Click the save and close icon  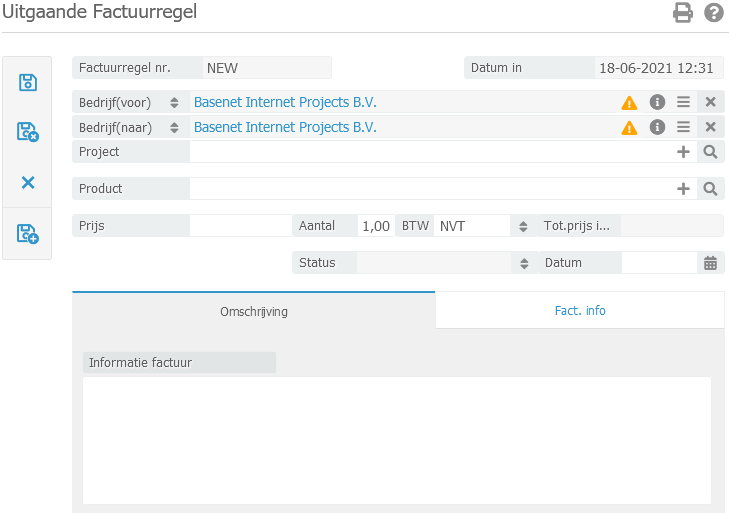pyautogui.click(x=28, y=132)
